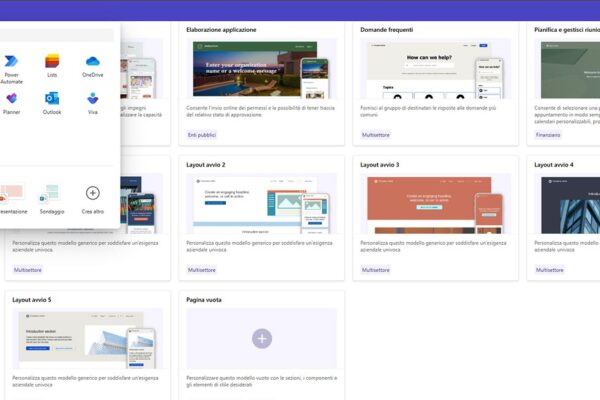Choose the Layout avvio 2 thumbnail
The height and width of the screenshot is (400, 600).
point(262,204)
